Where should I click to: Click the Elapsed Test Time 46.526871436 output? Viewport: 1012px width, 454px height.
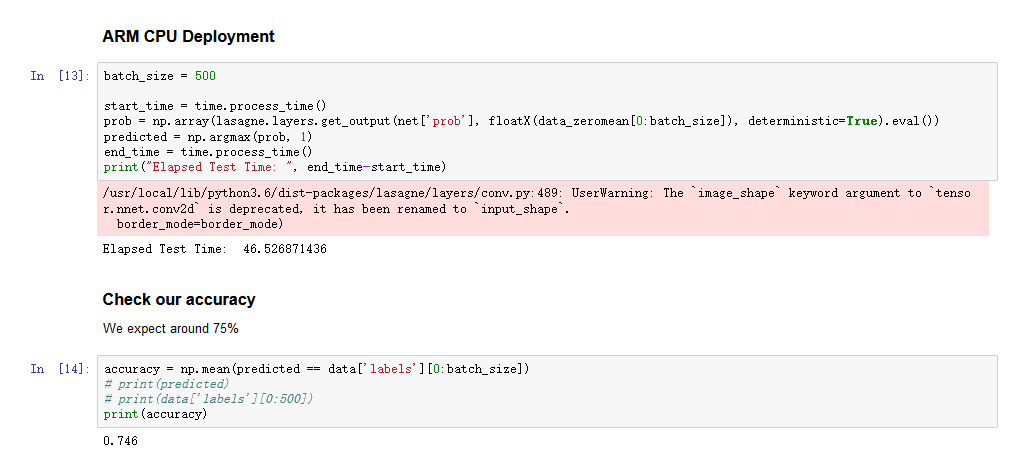(214, 249)
